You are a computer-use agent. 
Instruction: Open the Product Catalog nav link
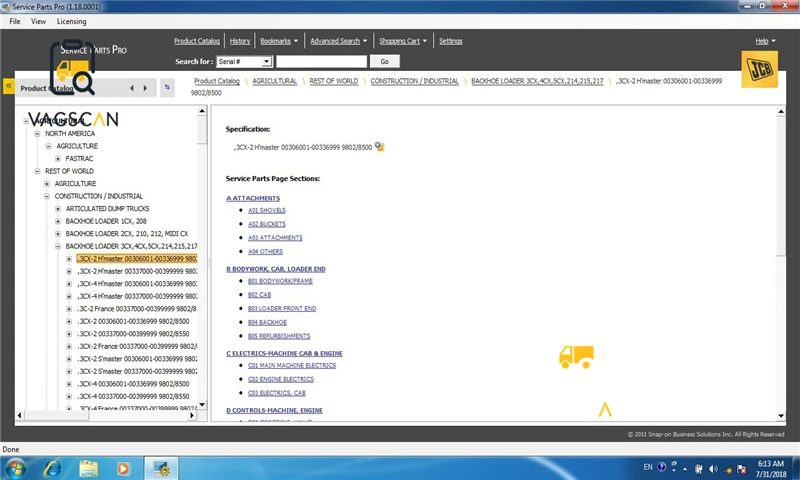197,41
